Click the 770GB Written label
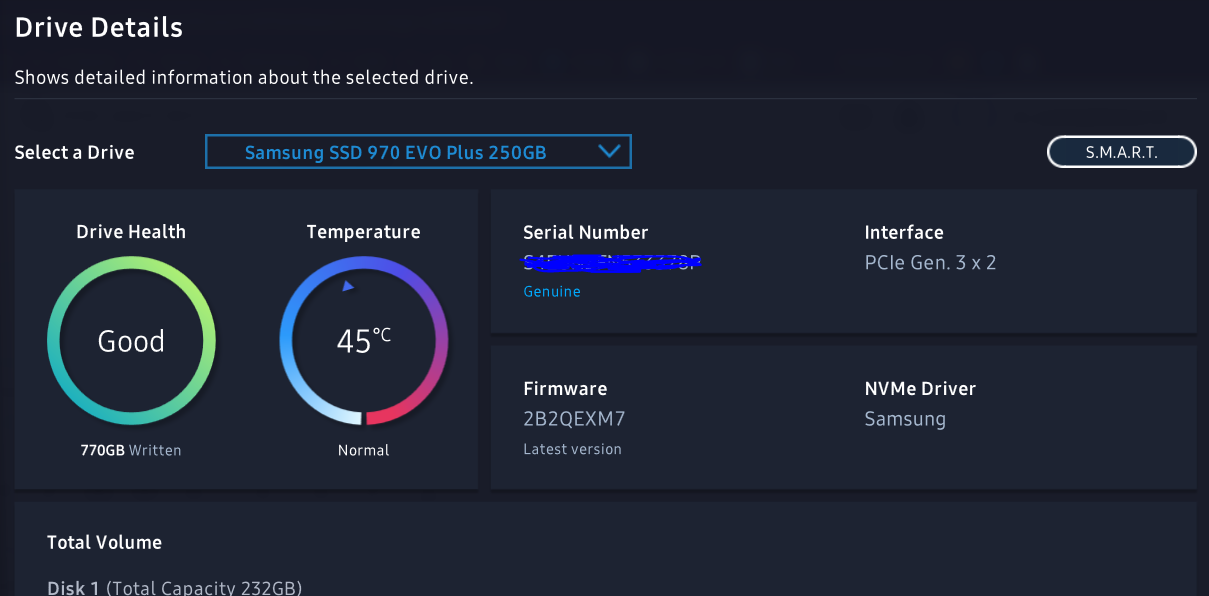 pos(131,450)
